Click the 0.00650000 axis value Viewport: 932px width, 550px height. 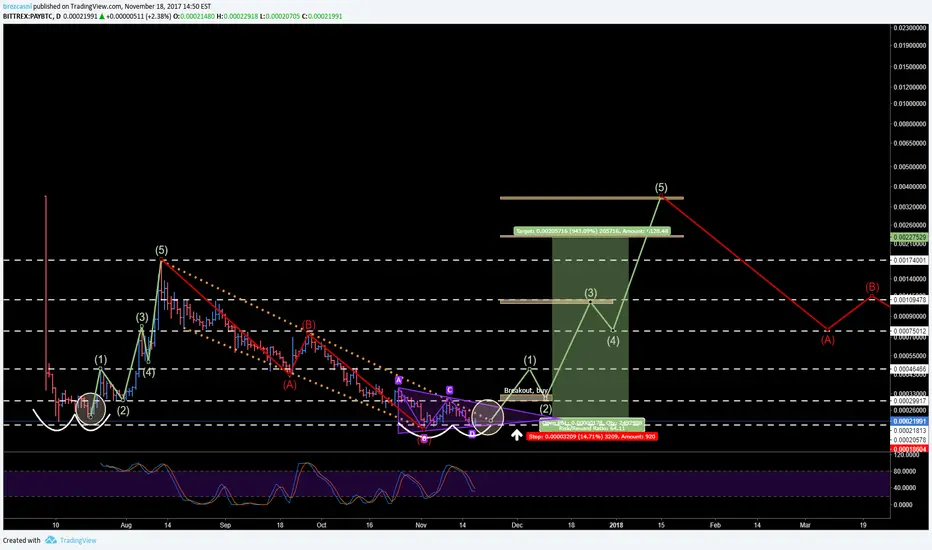tap(910, 143)
